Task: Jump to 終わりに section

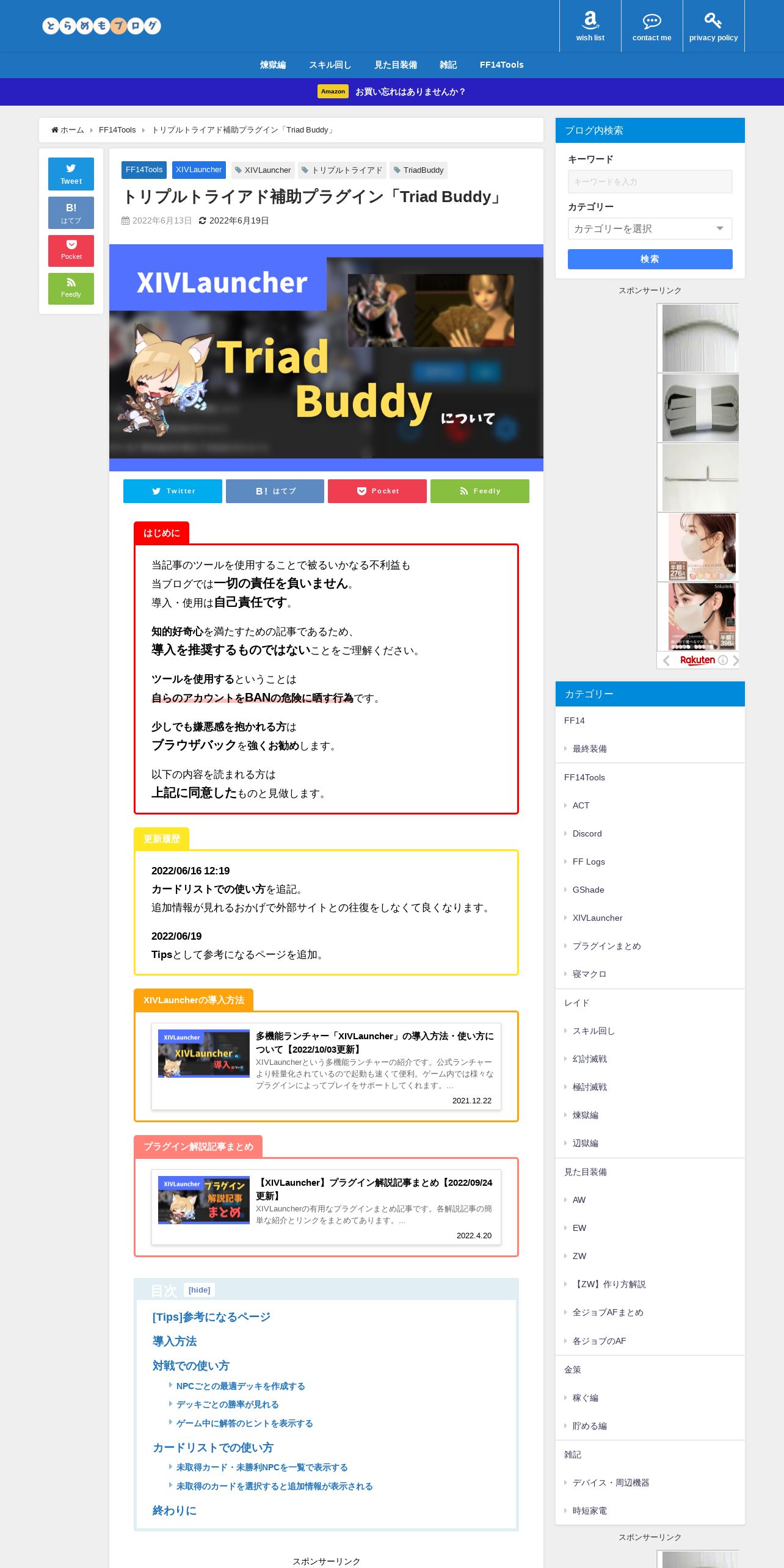Action: 175,1511
